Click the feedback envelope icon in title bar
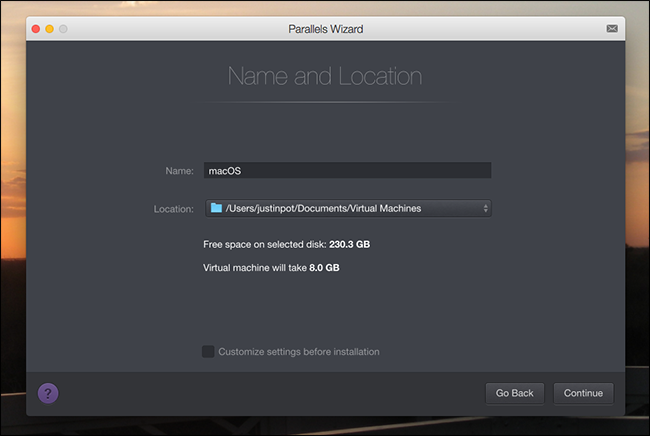This screenshot has height=436, width=650. click(x=612, y=29)
